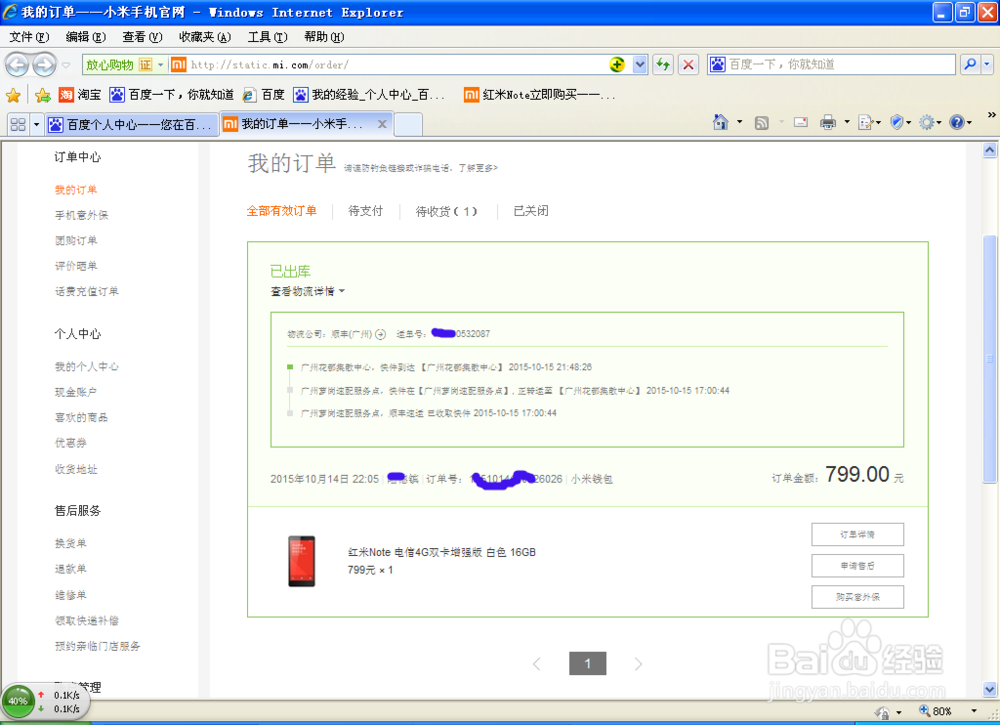Open 百度一下，你就知道 bookmark
Viewport: 1000px width, 725px height.
[172, 95]
